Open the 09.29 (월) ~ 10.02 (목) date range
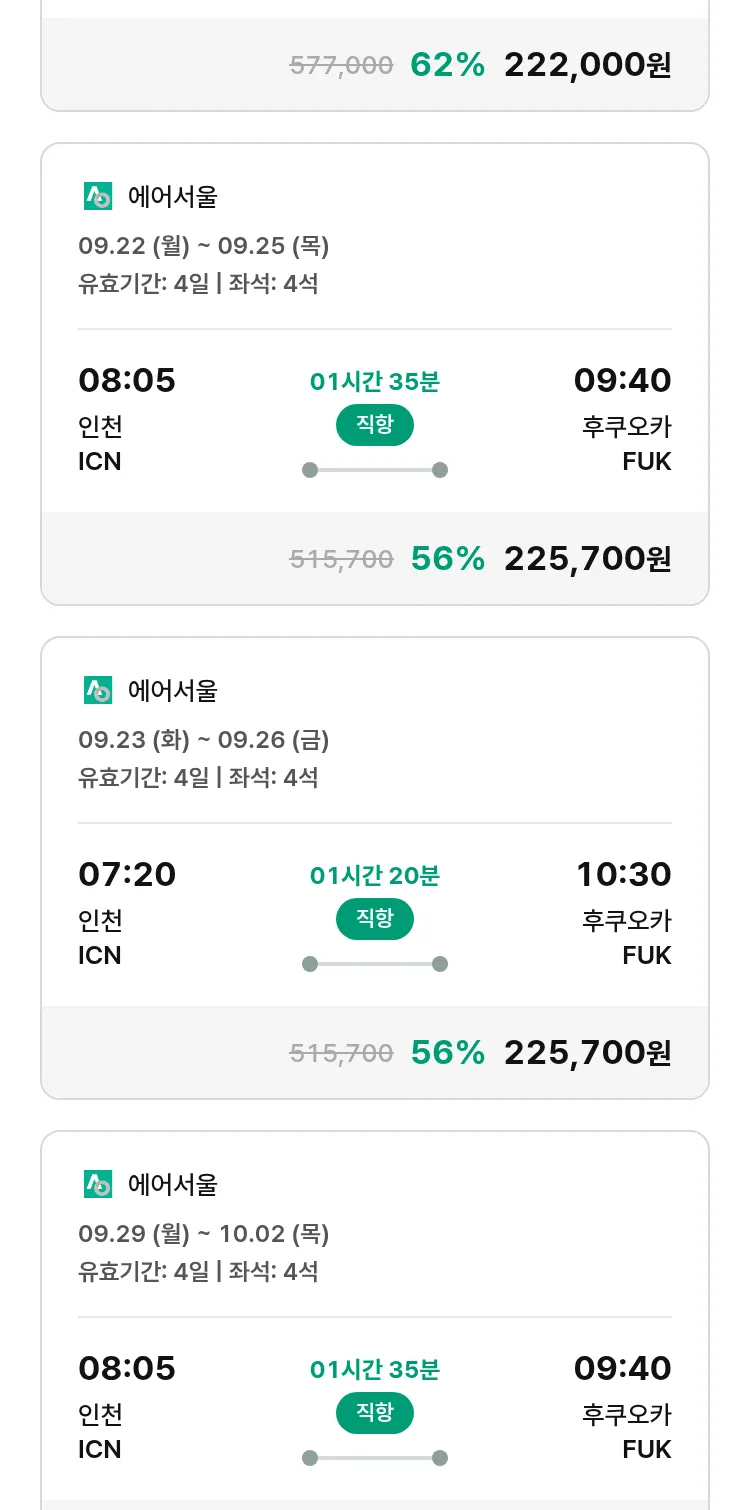 [x=204, y=1234]
